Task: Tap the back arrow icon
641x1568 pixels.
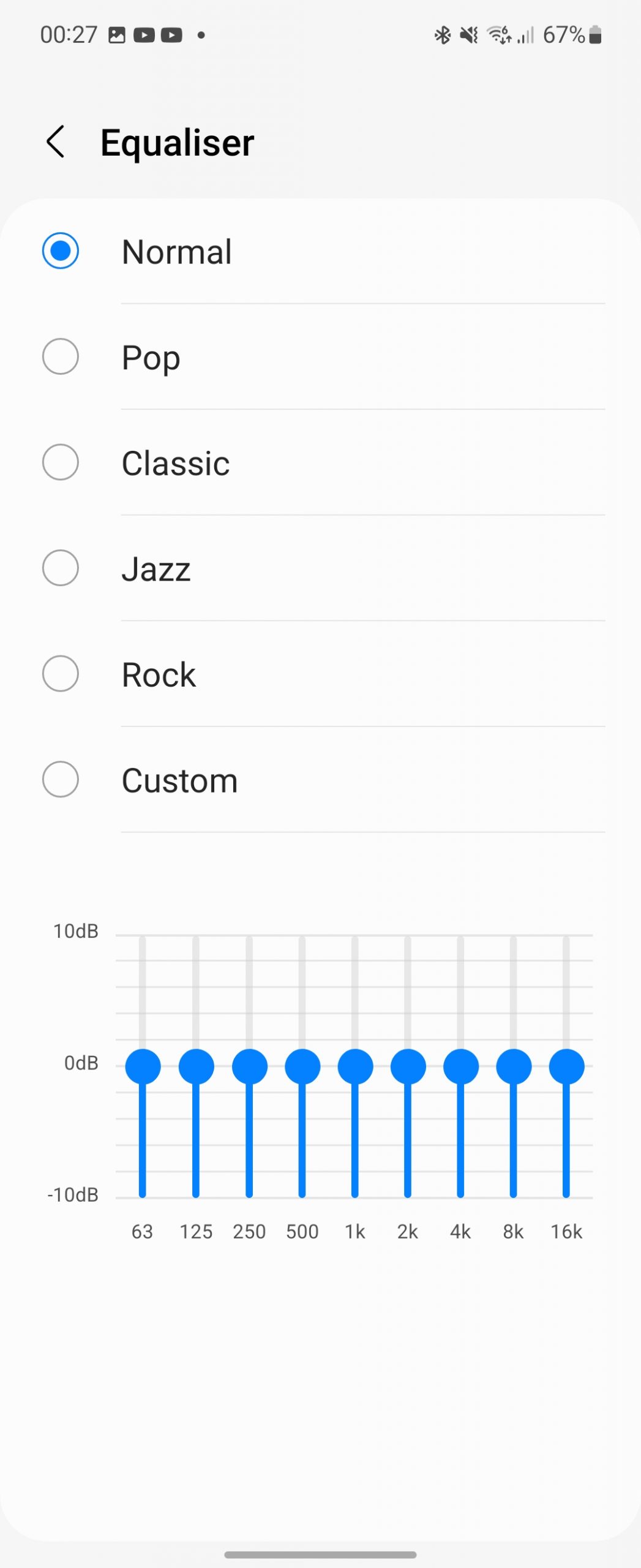Action: pos(56,142)
